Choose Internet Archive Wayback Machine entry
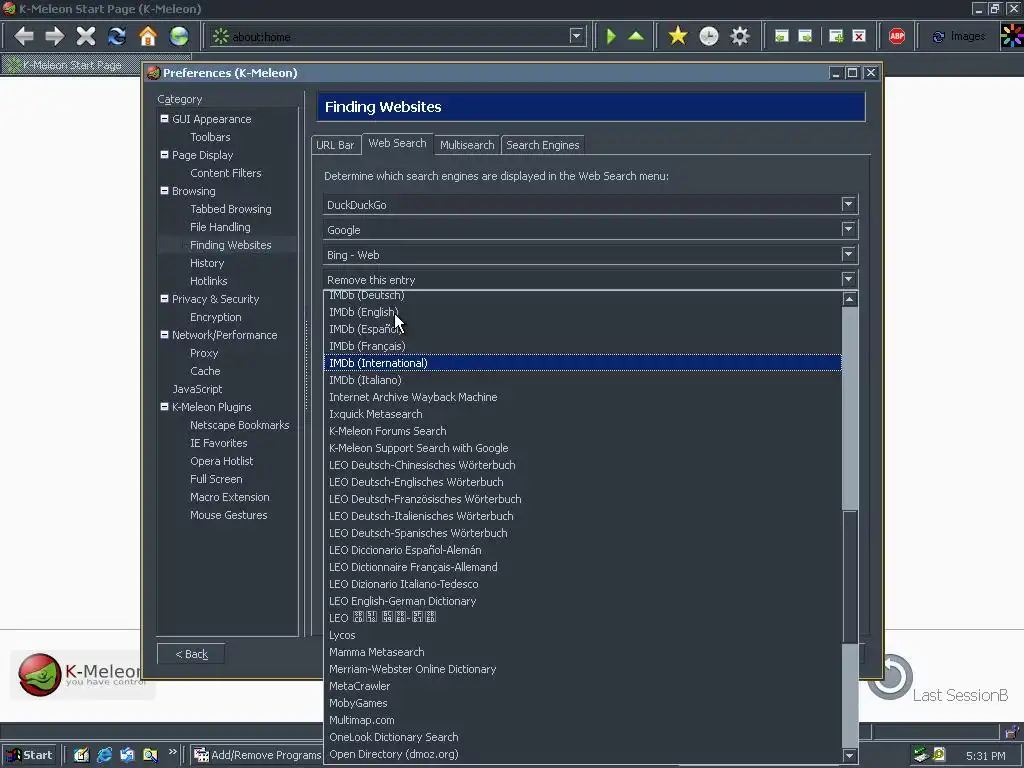 (583, 397)
